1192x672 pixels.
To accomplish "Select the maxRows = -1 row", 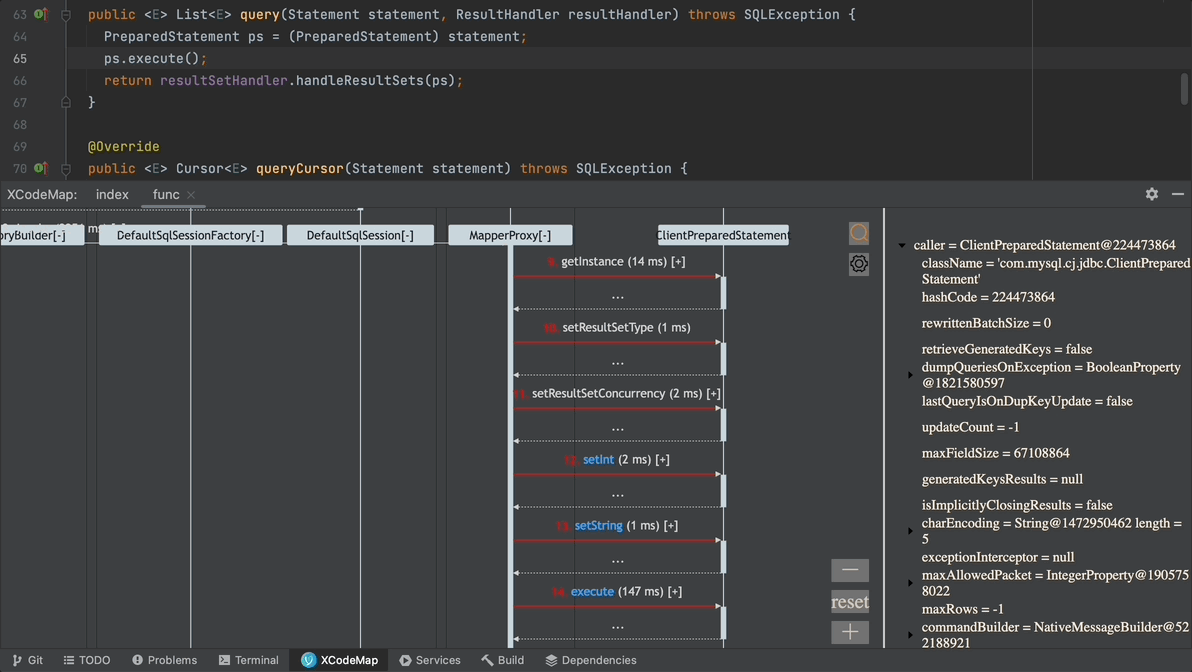I will [x=962, y=609].
